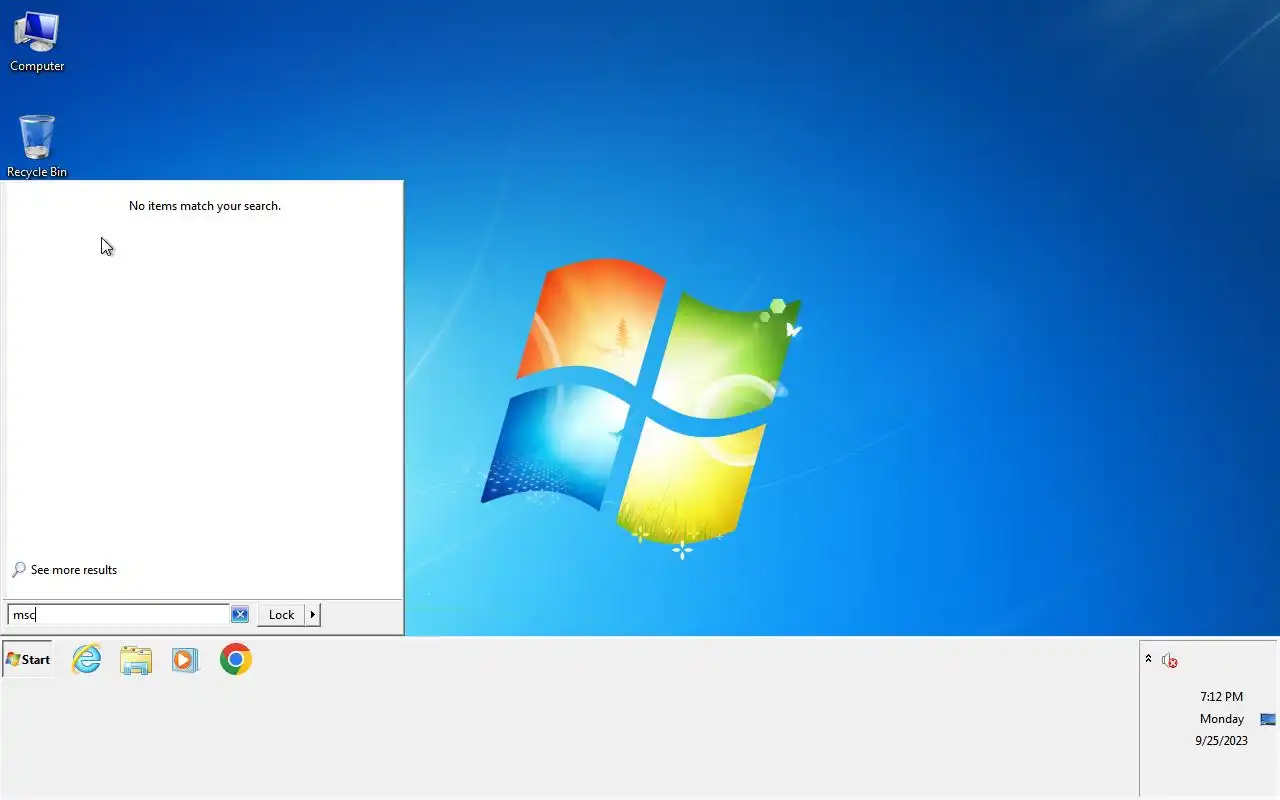
Task: Launch Windows Media Player from taskbar
Action: tap(185, 660)
